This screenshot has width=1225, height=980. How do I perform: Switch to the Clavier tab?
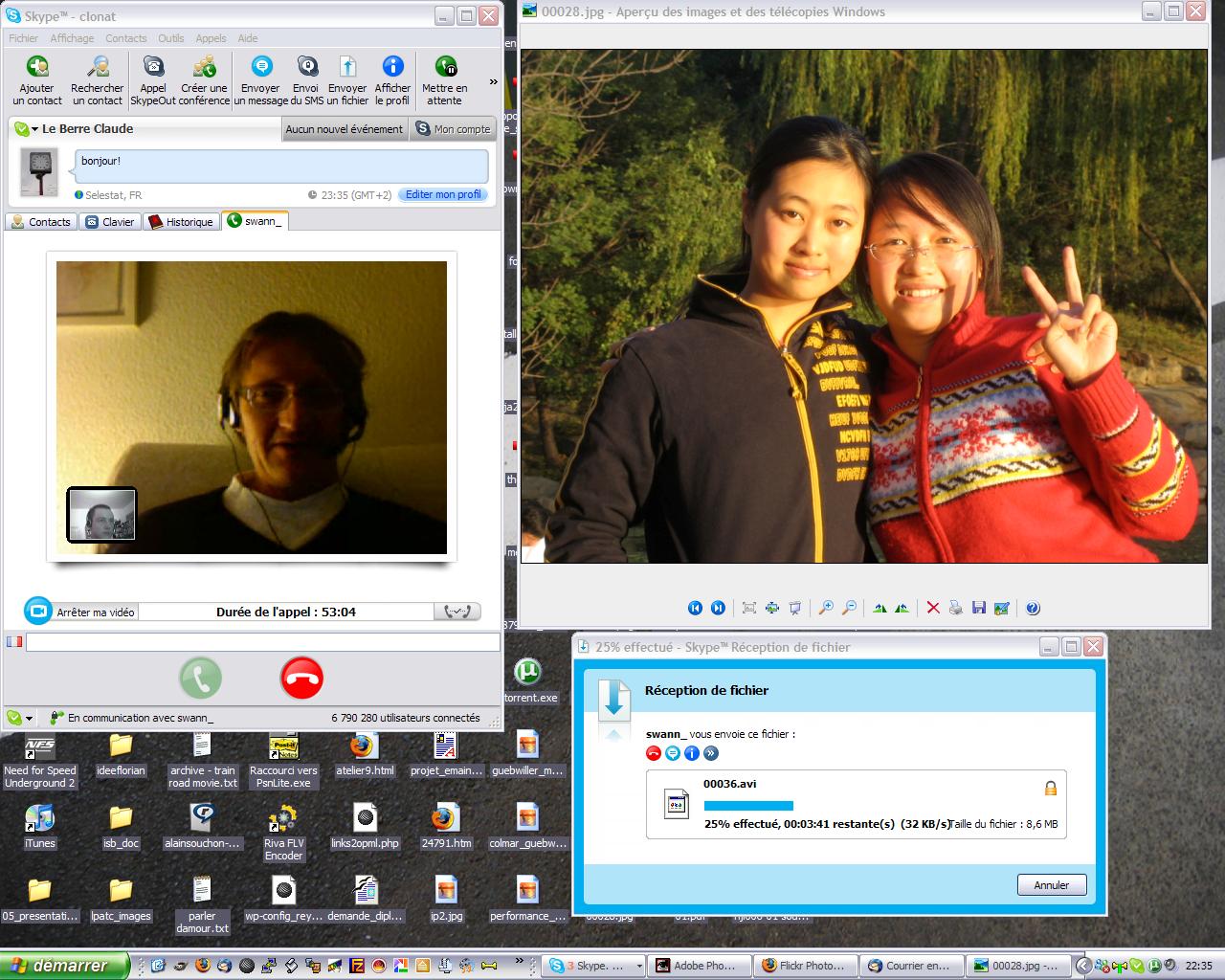(x=110, y=222)
